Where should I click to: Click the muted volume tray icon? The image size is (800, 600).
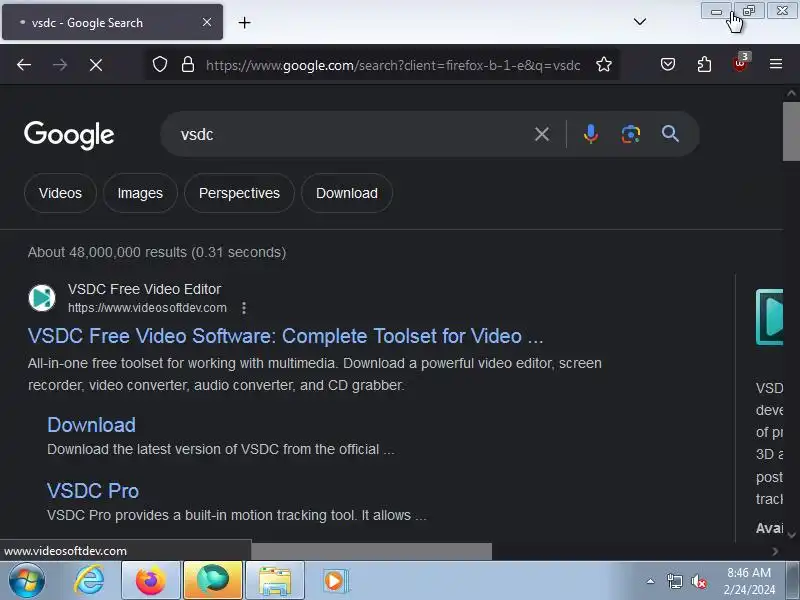[698, 581]
